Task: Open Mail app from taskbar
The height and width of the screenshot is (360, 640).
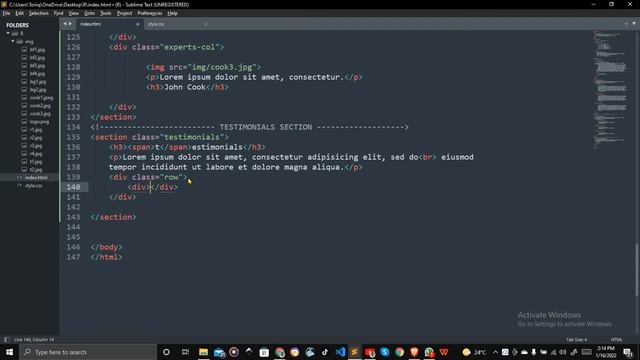Action: (219, 352)
